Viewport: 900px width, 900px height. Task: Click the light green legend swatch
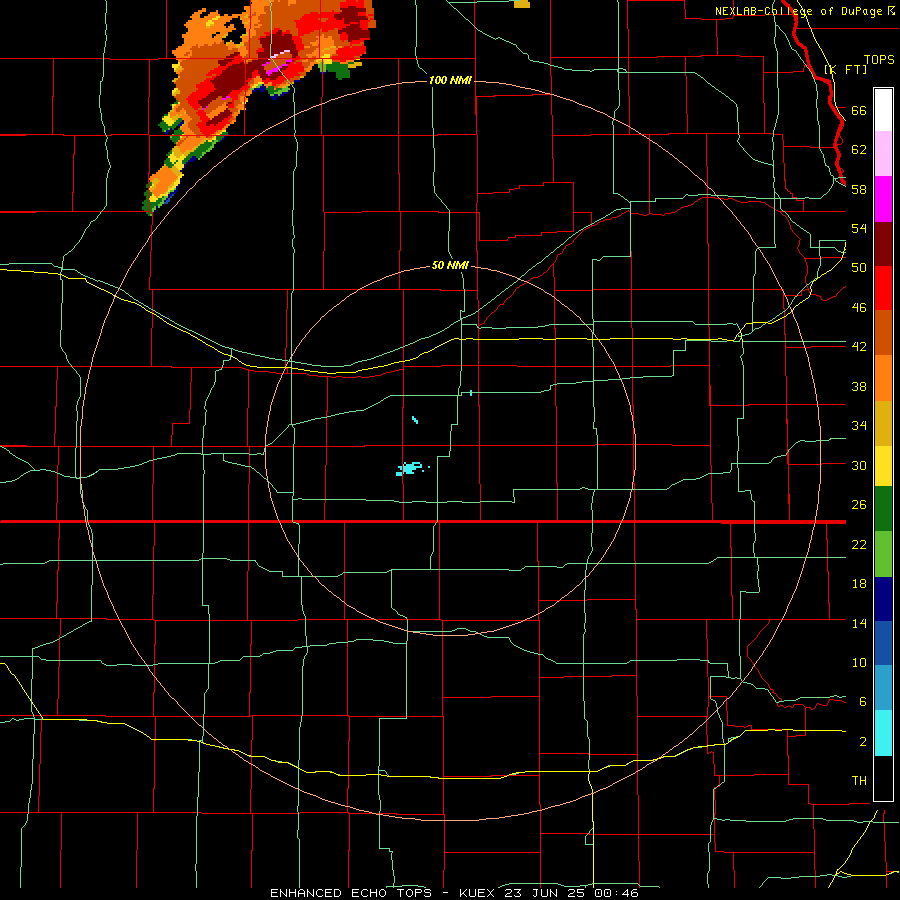click(x=883, y=554)
